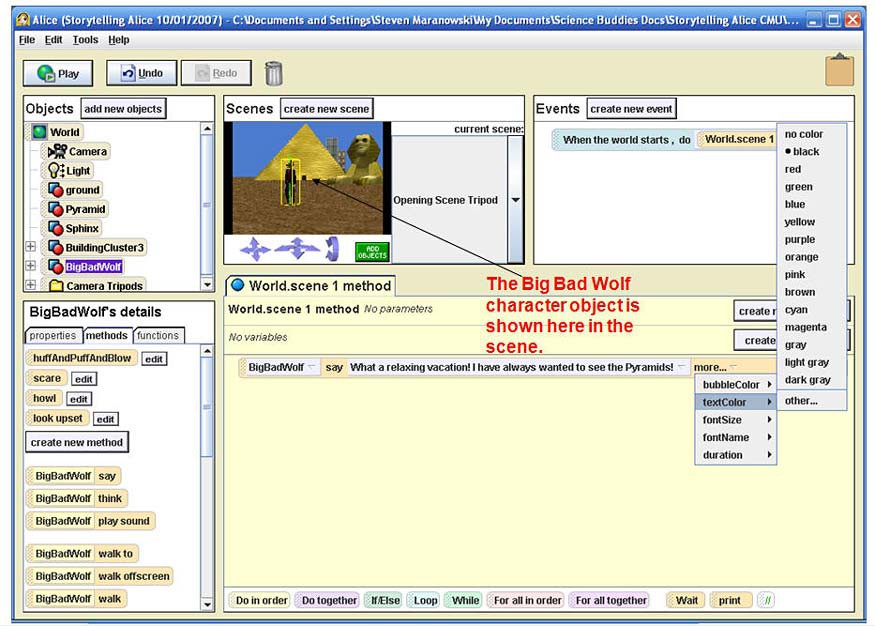Click the comment // tile
Viewport: 875px width, 626px height.
pyautogui.click(x=767, y=600)
